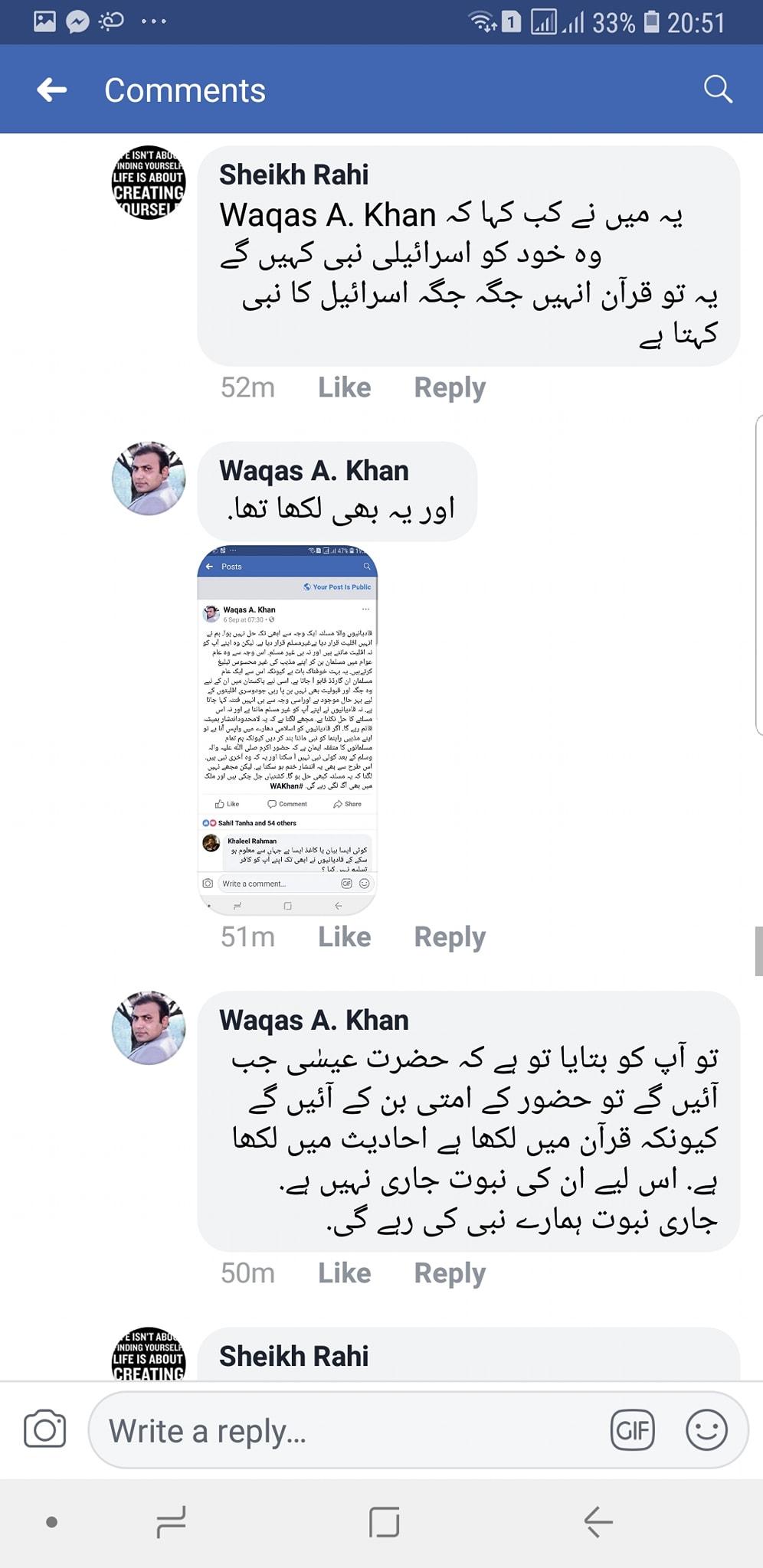Open camera icon beside reply field

pos(45,1429)
